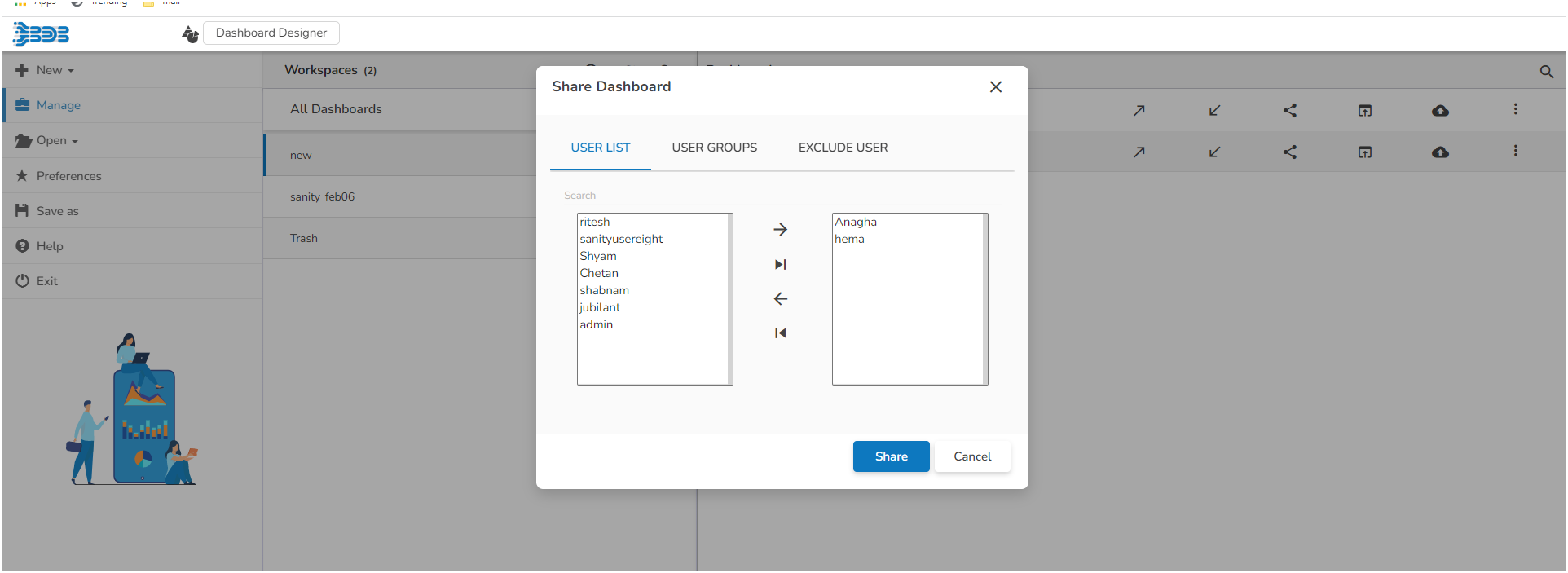Close the Share Dashboard dialog

(x=995, y=87)
